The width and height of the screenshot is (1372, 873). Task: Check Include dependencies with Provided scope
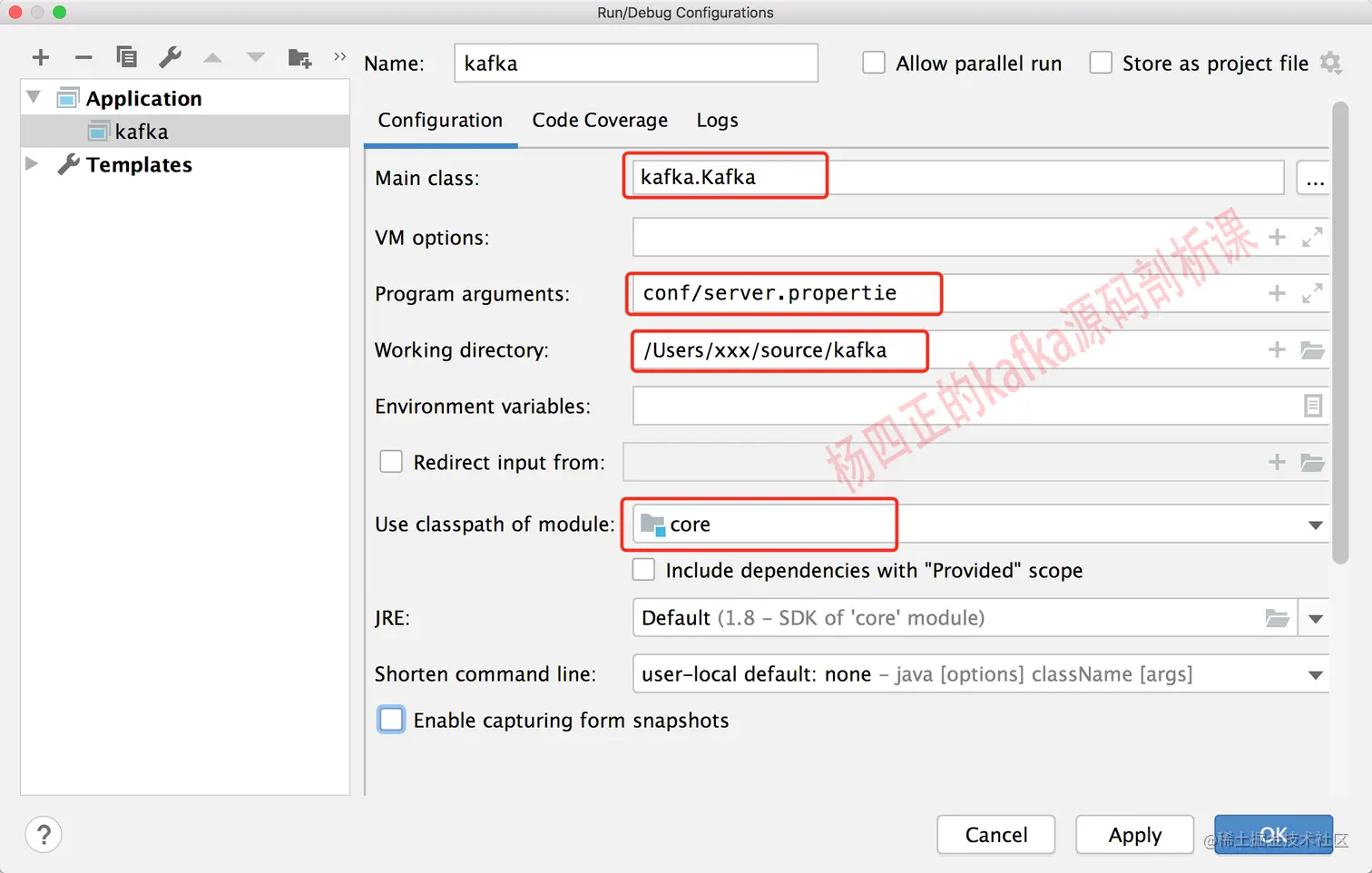643,570
